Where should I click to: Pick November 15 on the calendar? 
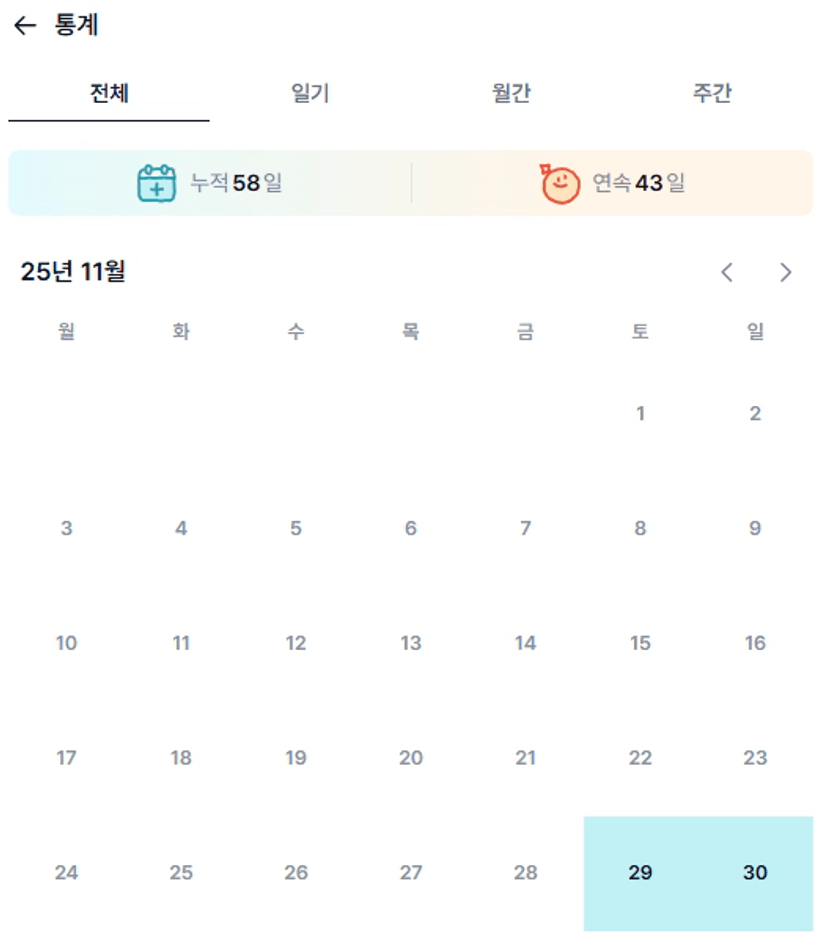640,643
